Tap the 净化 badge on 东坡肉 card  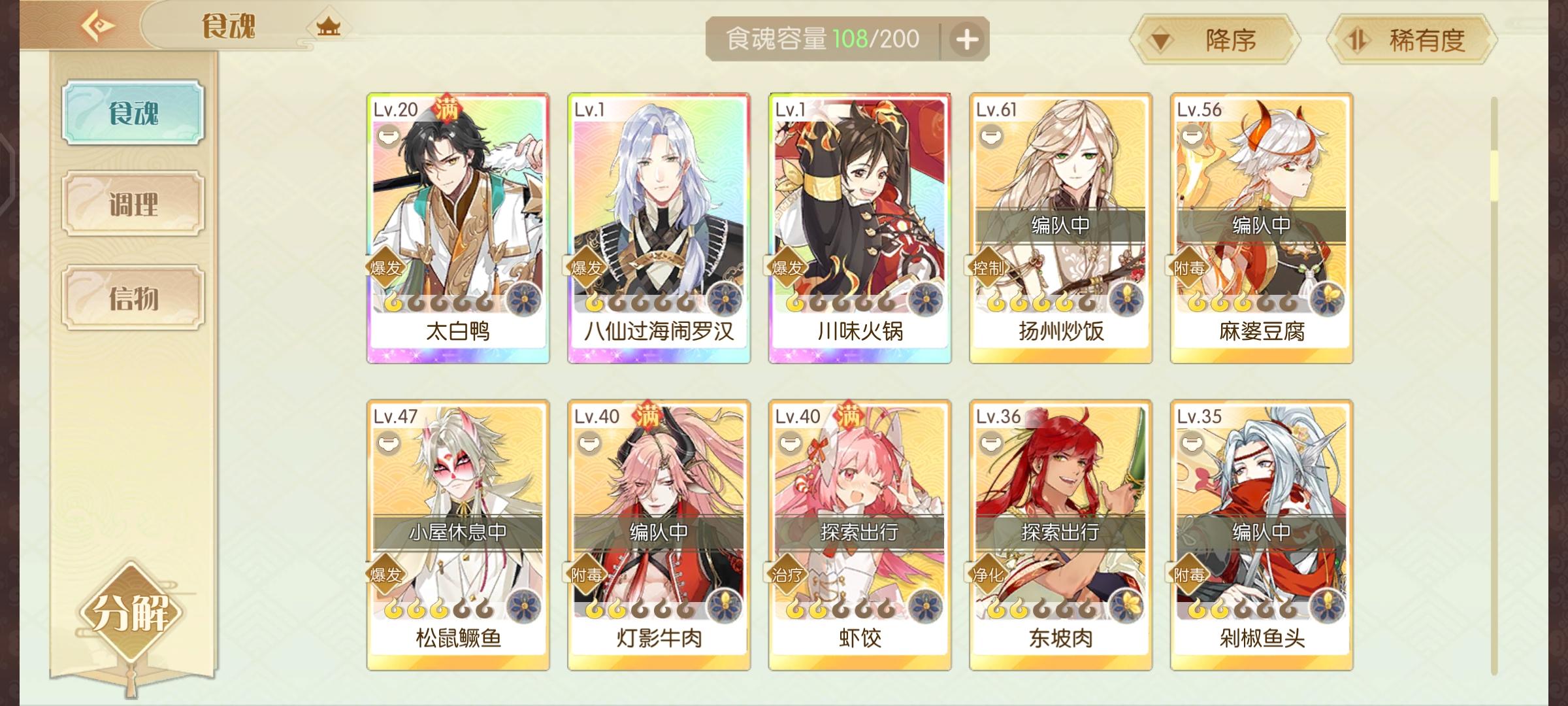pyautogui.click(x=987, y=575)
